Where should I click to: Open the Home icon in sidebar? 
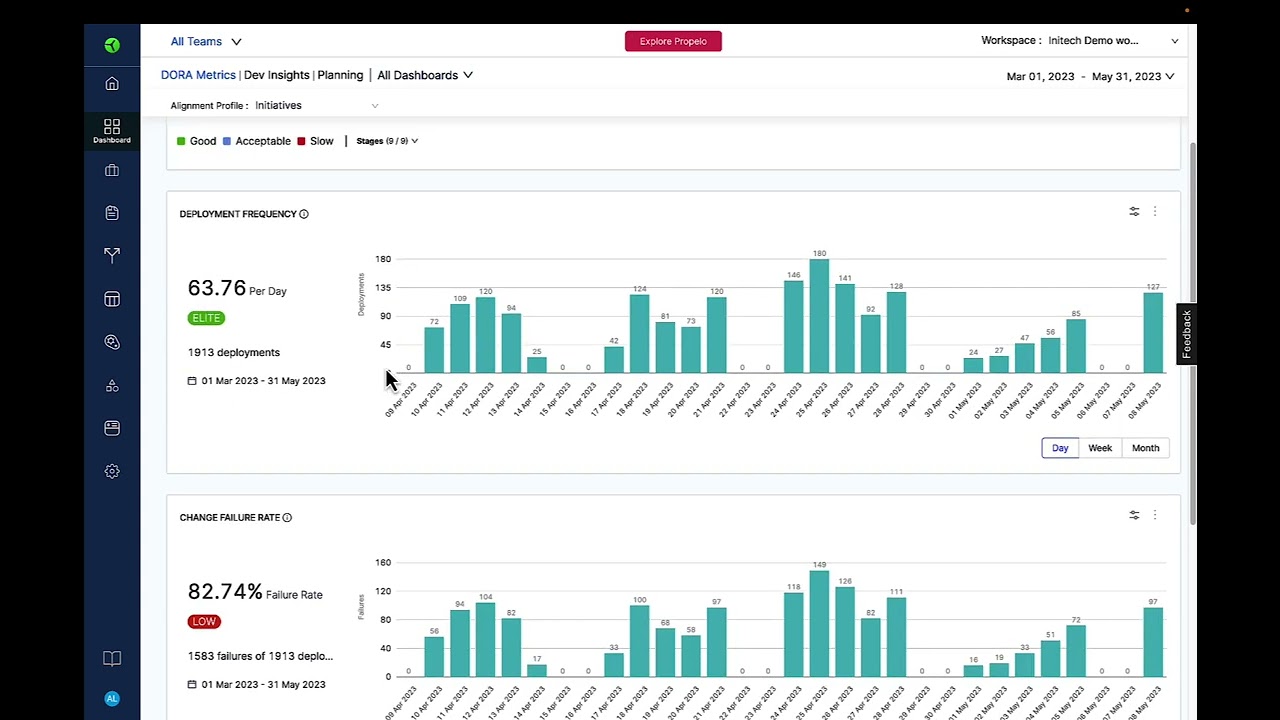[112, 84]
